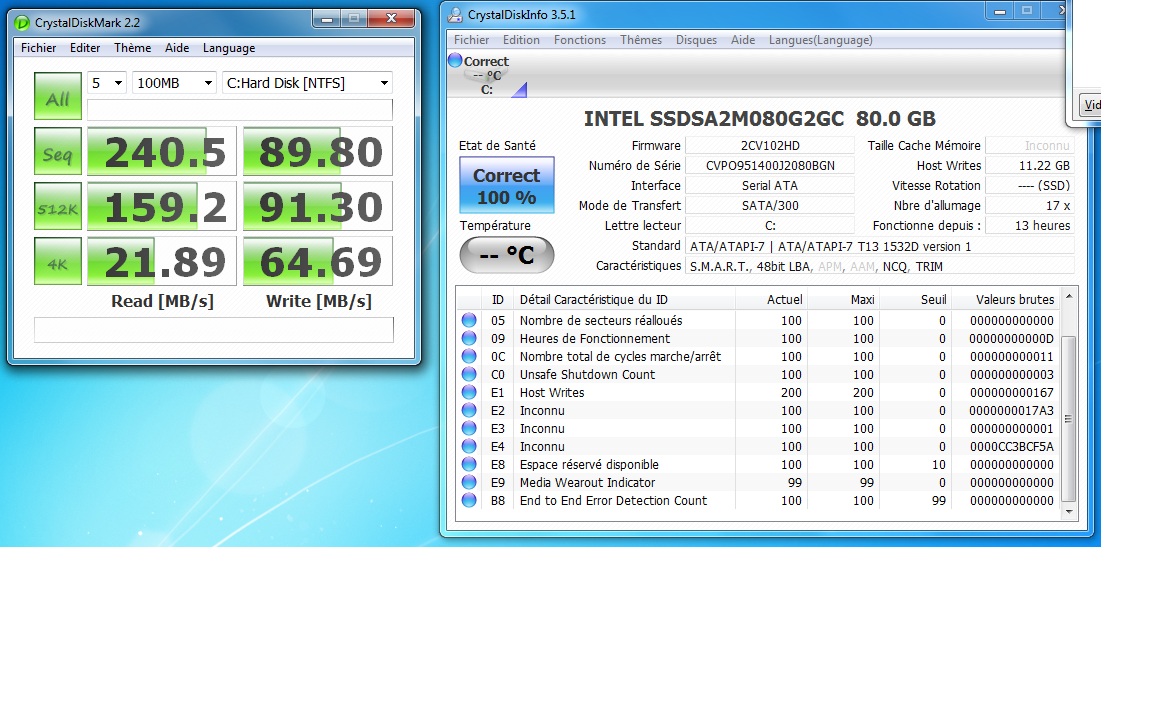The height and width of the screenshot is (720, 1152).
Task: Click status orb for Heures de Fonctionnement
Action: click(x=469, y=339)
